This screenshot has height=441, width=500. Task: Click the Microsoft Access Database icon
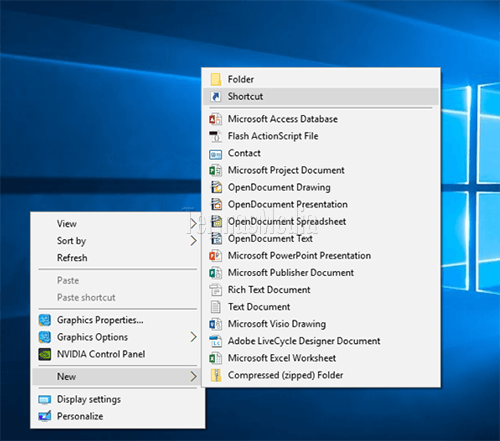click(x=215, y=119)
